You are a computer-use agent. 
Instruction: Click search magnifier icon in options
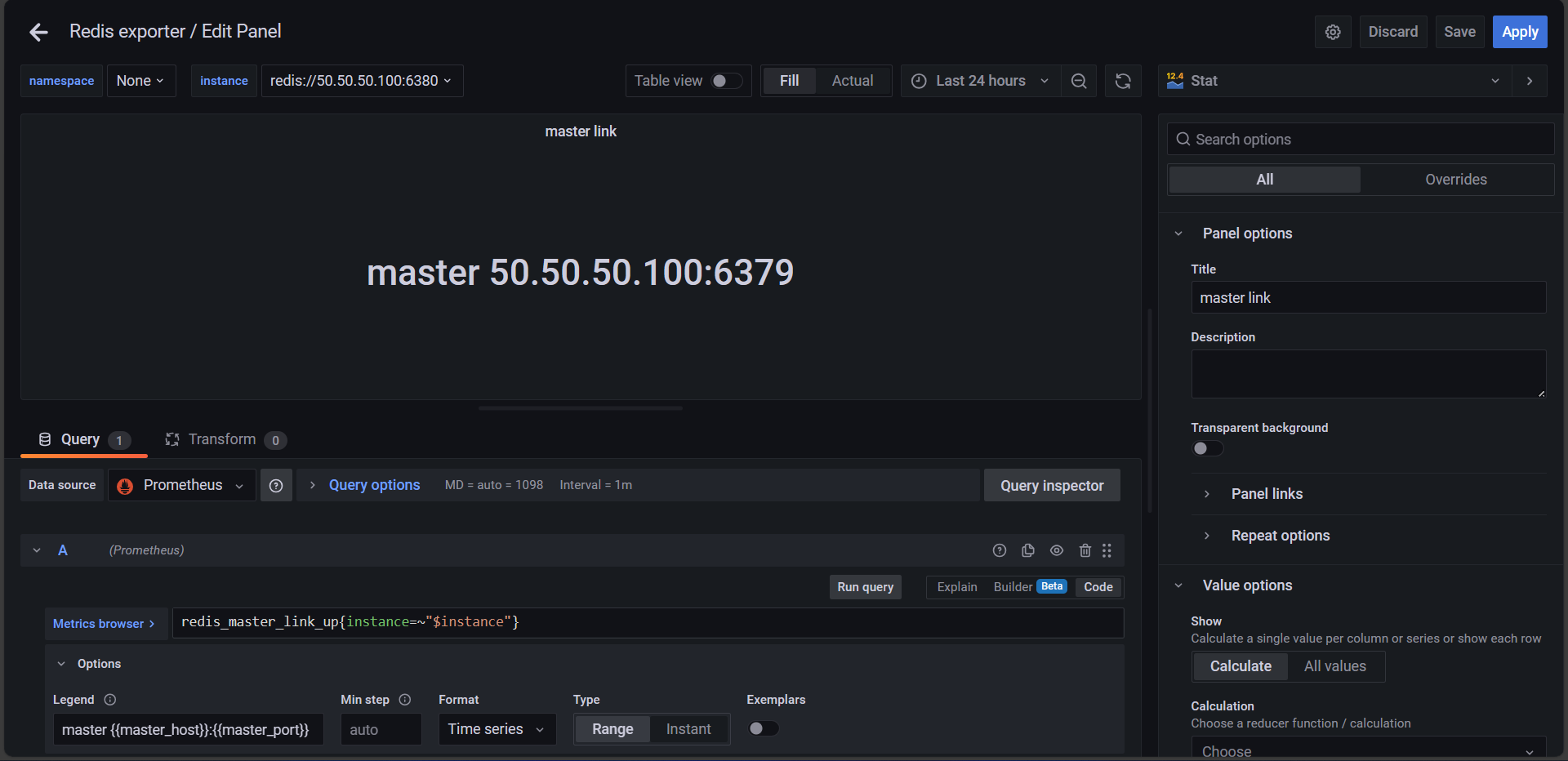(1183, 140)
